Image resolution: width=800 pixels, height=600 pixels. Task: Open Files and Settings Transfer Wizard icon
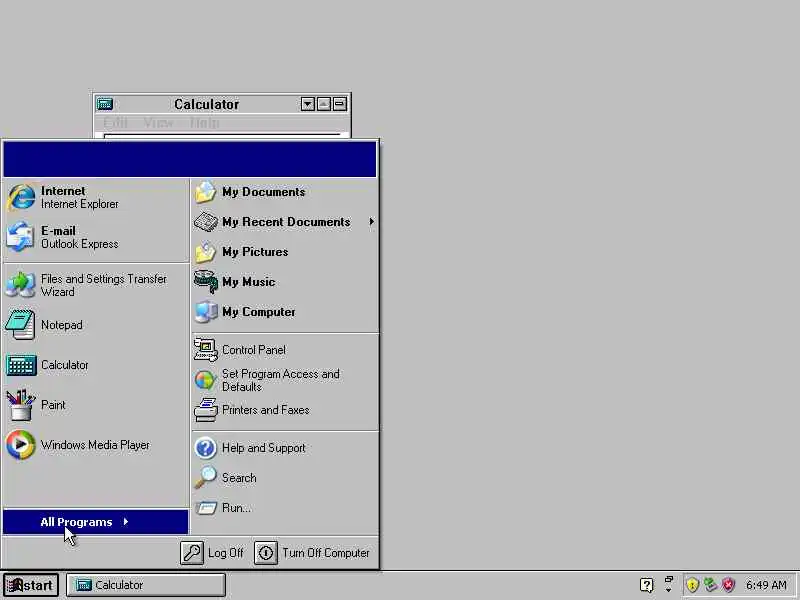[x=20, y=285]
